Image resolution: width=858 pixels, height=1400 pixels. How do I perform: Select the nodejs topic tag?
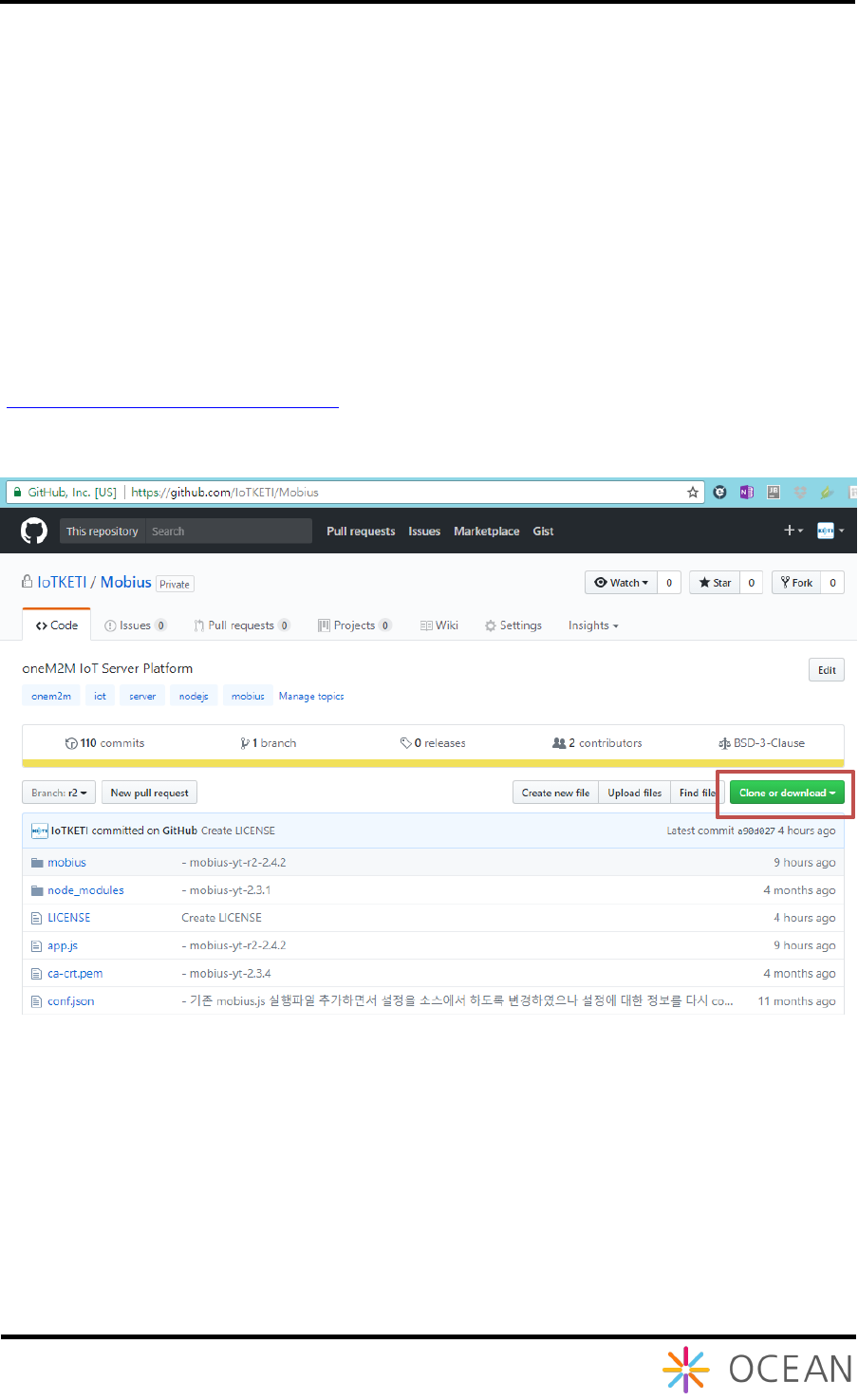click(194, 696)
